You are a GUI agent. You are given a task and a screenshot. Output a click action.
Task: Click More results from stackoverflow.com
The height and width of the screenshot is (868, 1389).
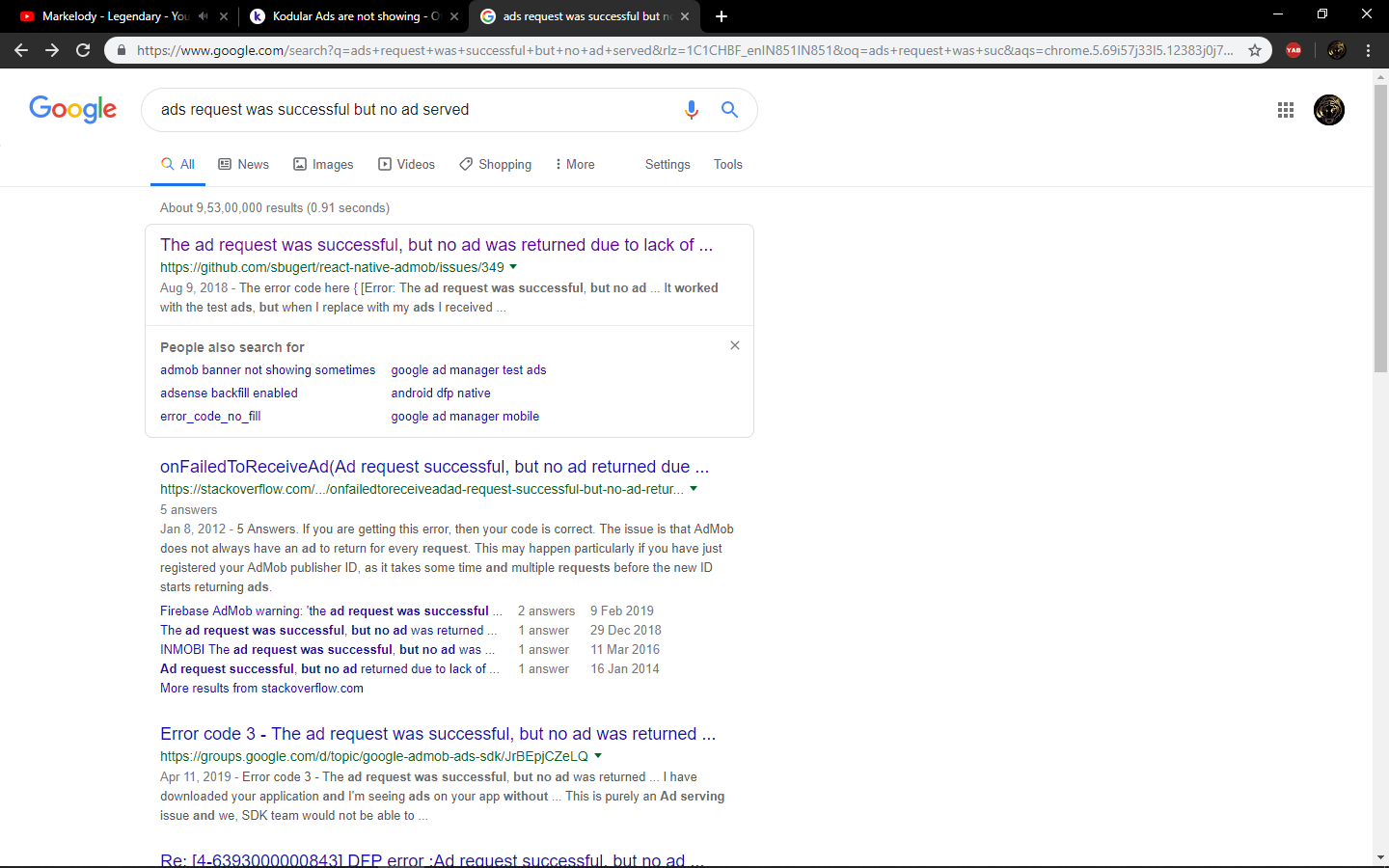(261, 689)
